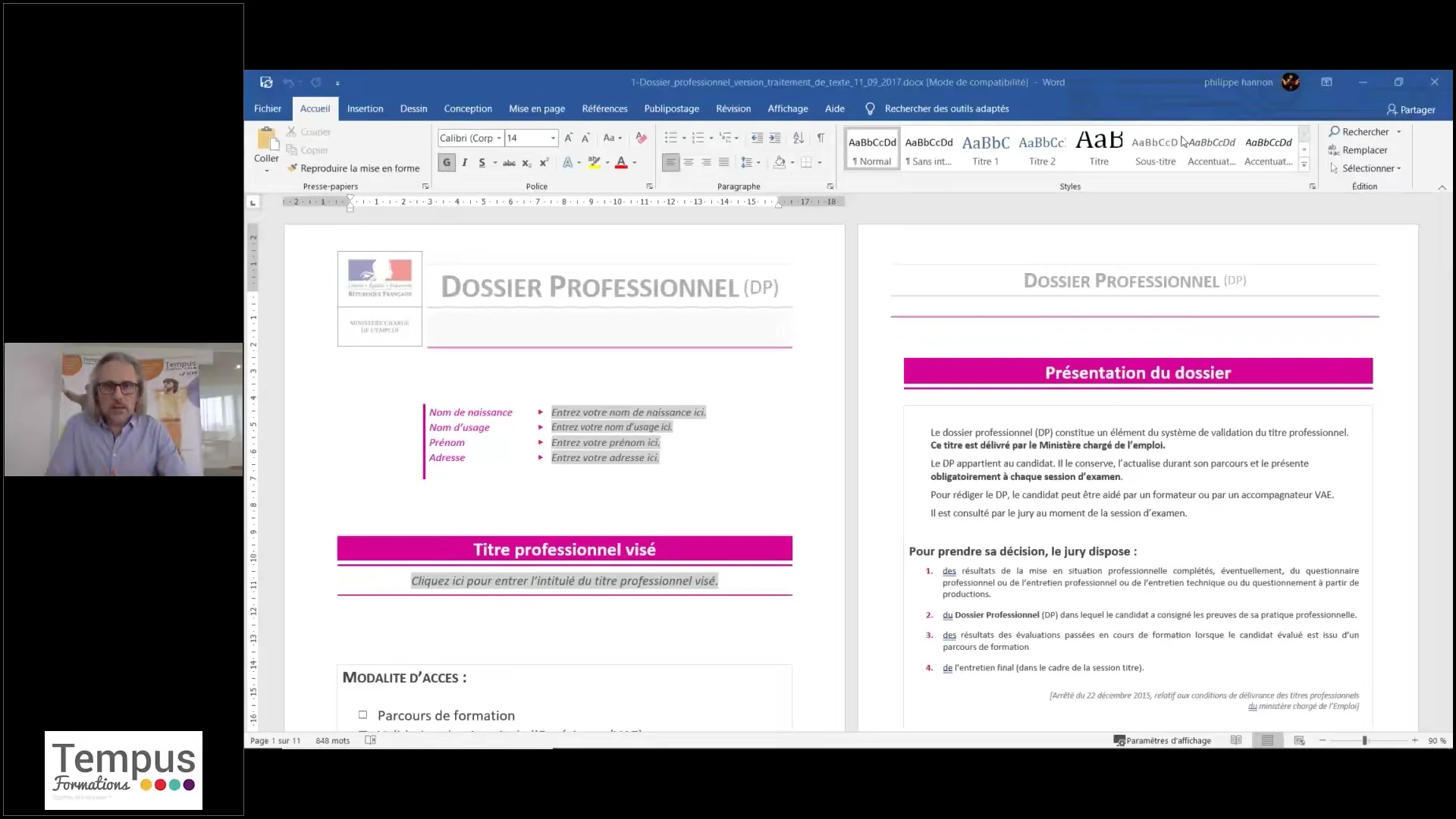Switch to the Publipostage ribbon tab
1456x819 pixels.
[671, 108]
